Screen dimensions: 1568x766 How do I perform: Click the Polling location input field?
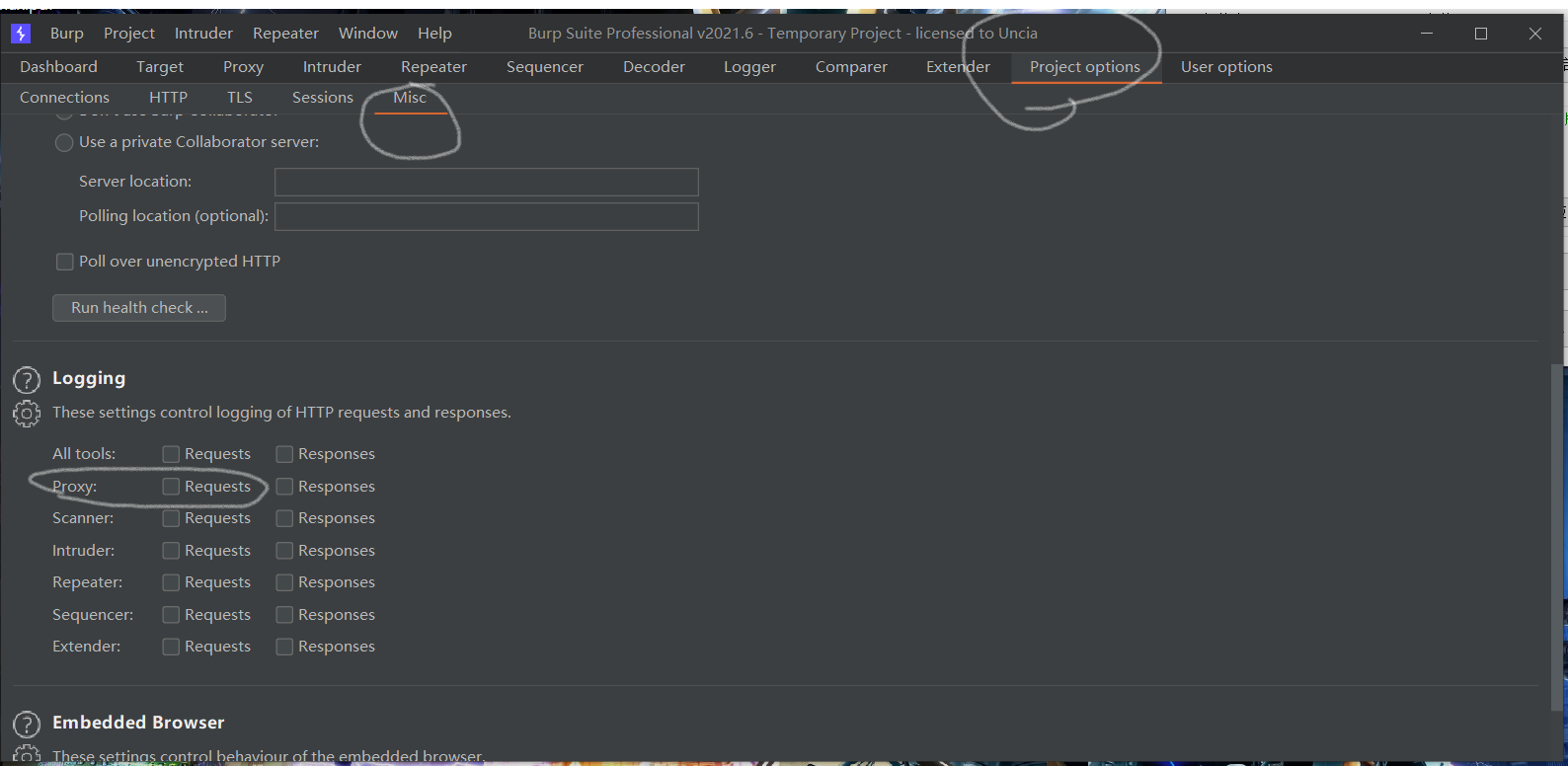pos(487,216)
